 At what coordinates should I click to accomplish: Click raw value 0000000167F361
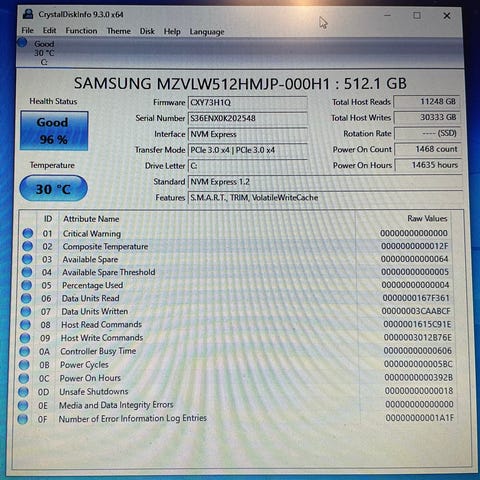point(416,298)
